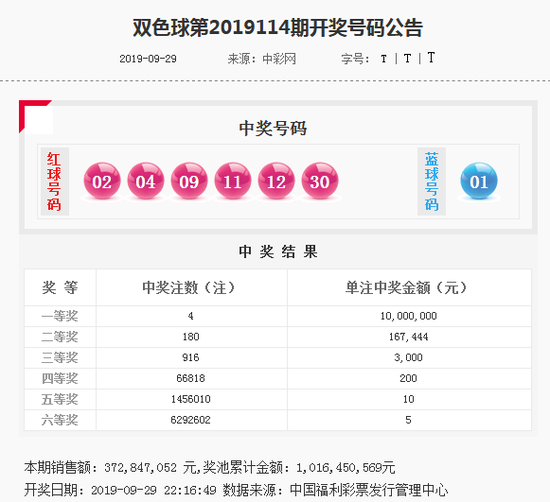The image size is (550, 502).
Task: Click fourth prize winner count 66818
Action: 191,378
